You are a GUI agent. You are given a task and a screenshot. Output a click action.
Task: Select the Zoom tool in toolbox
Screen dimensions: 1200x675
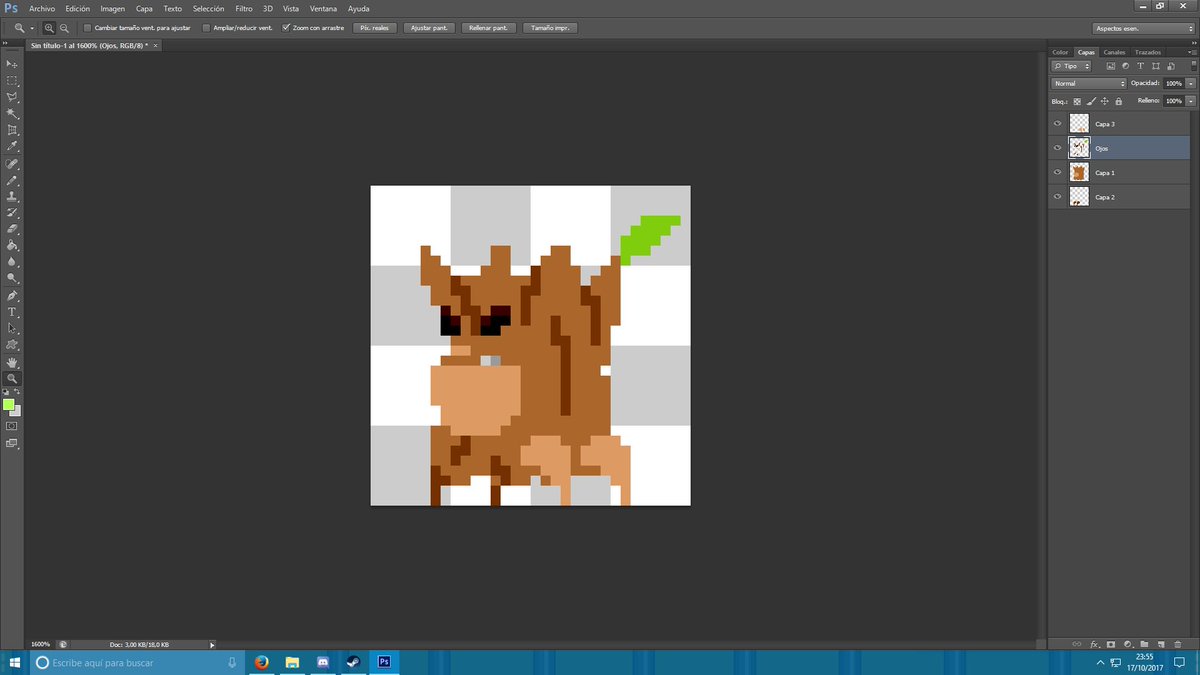coord(12,379)
